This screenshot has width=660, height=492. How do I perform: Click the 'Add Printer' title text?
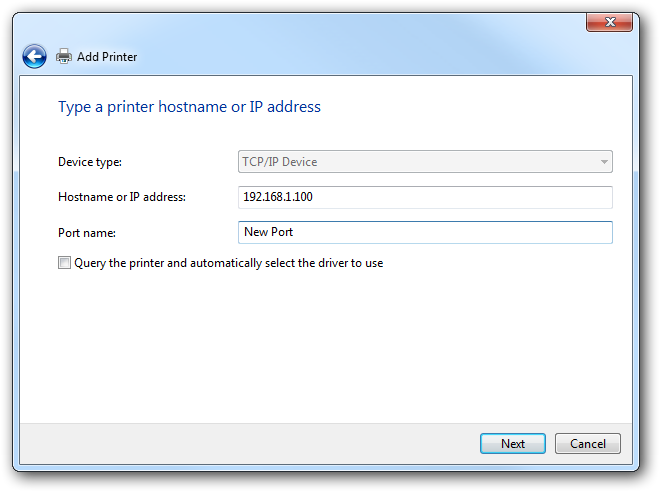[x=107, y=57]
